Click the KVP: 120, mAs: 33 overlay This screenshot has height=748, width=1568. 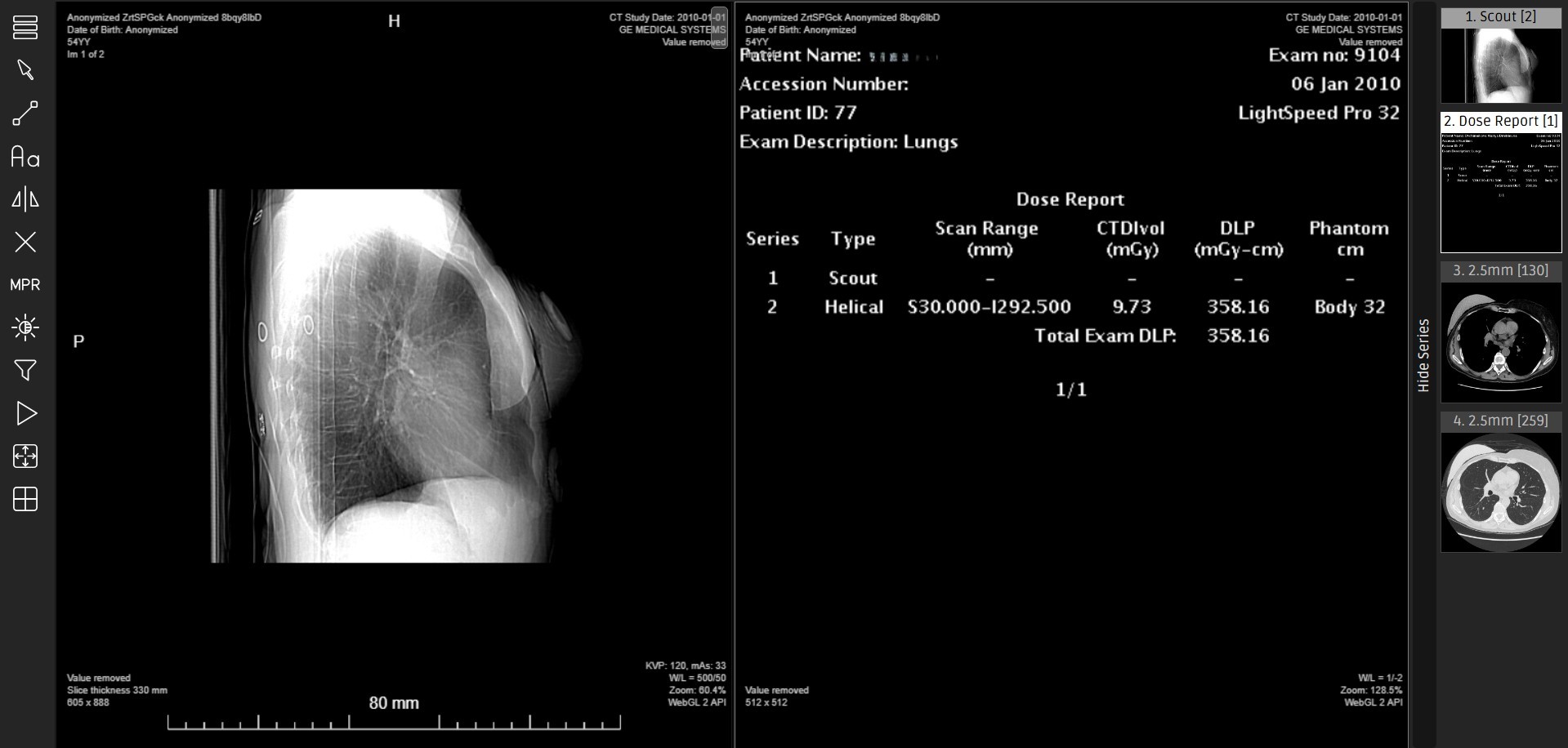click(x=686, y=666)
